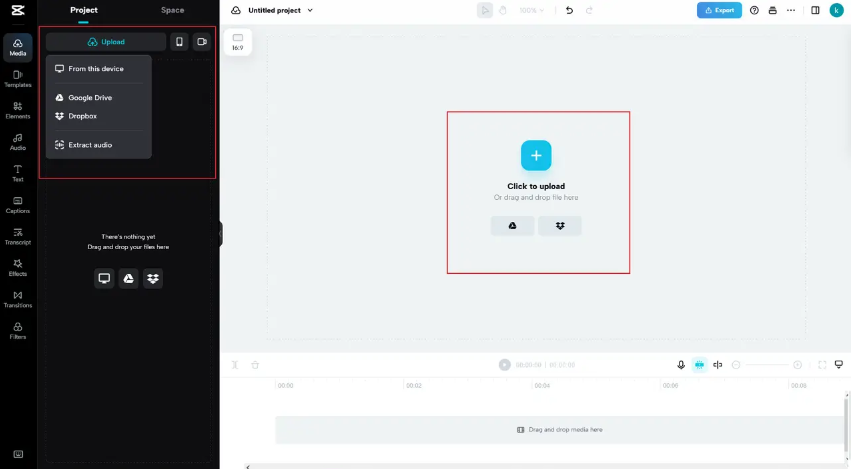Toggle the side panel layout icon
Screen dimensions: 851x469
click(815, 10)
